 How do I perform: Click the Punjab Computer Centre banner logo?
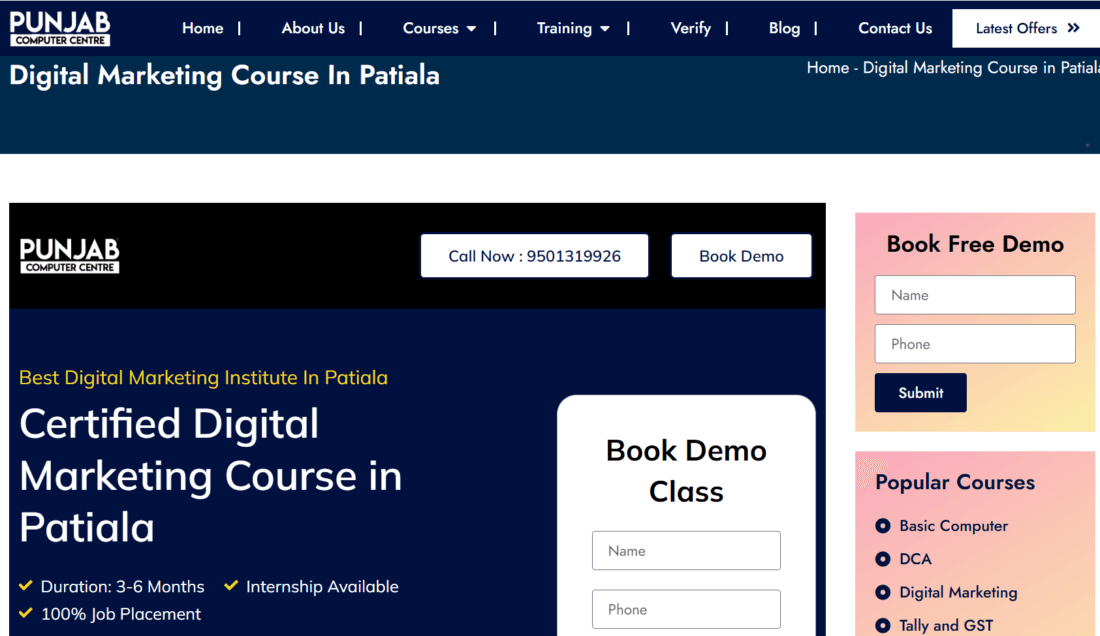coord(70,256)
